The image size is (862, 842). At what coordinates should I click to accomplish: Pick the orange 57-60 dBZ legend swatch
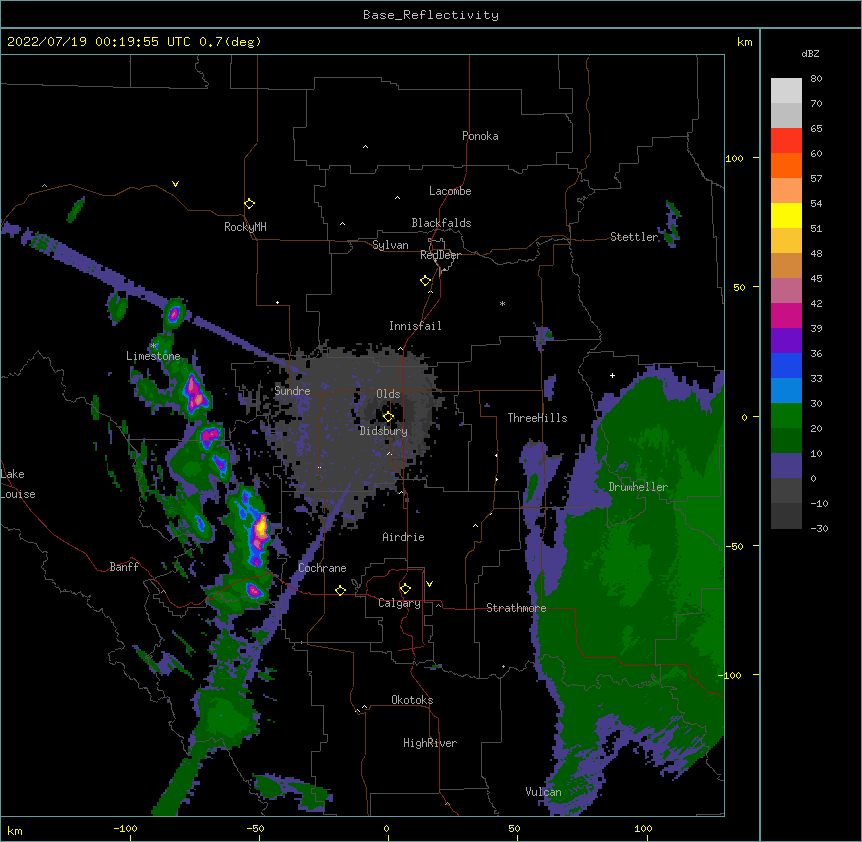pyautogui.click(x=786, y=165)
